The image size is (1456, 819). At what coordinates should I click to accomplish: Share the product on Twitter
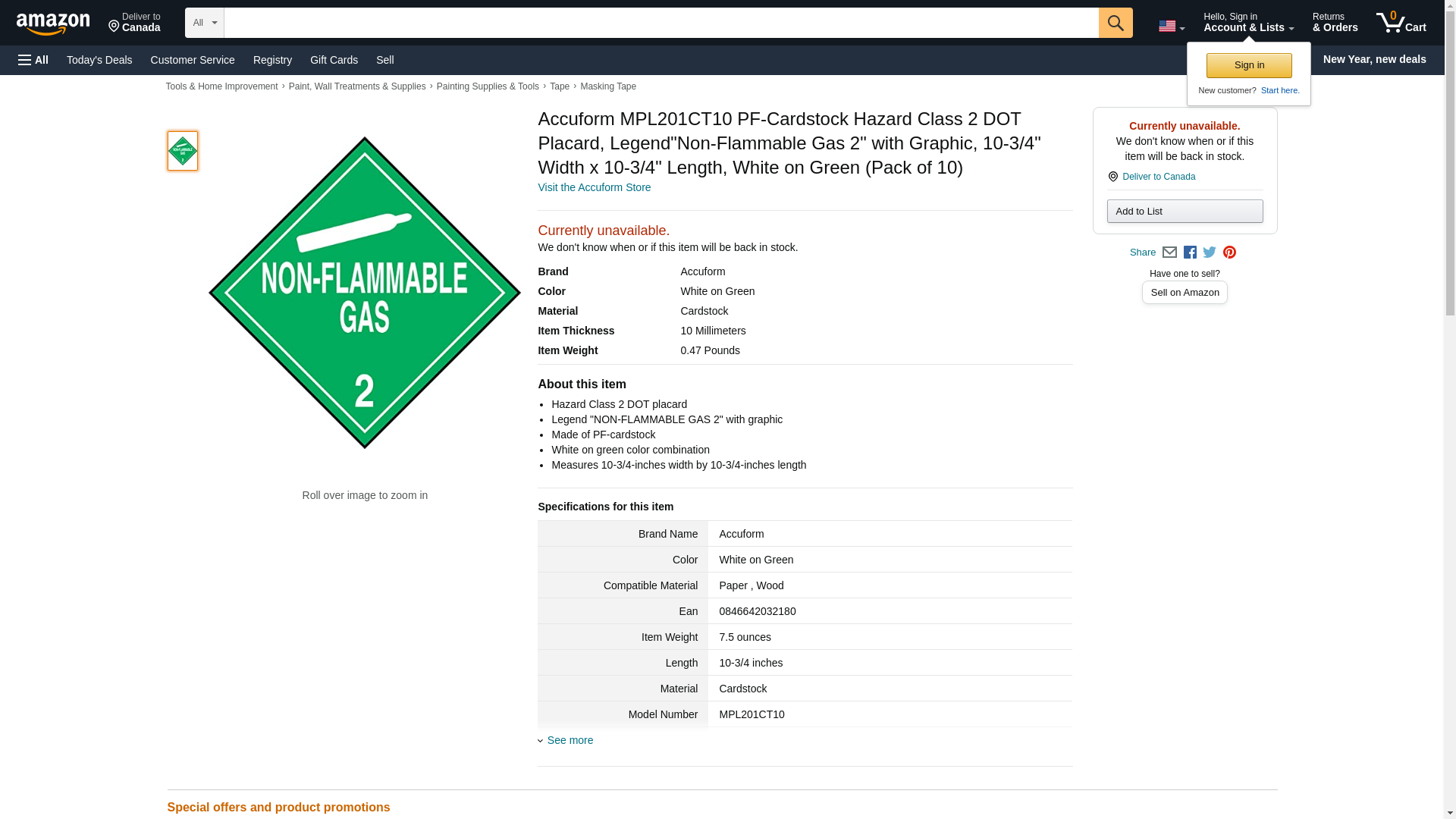pos(1210,253)
